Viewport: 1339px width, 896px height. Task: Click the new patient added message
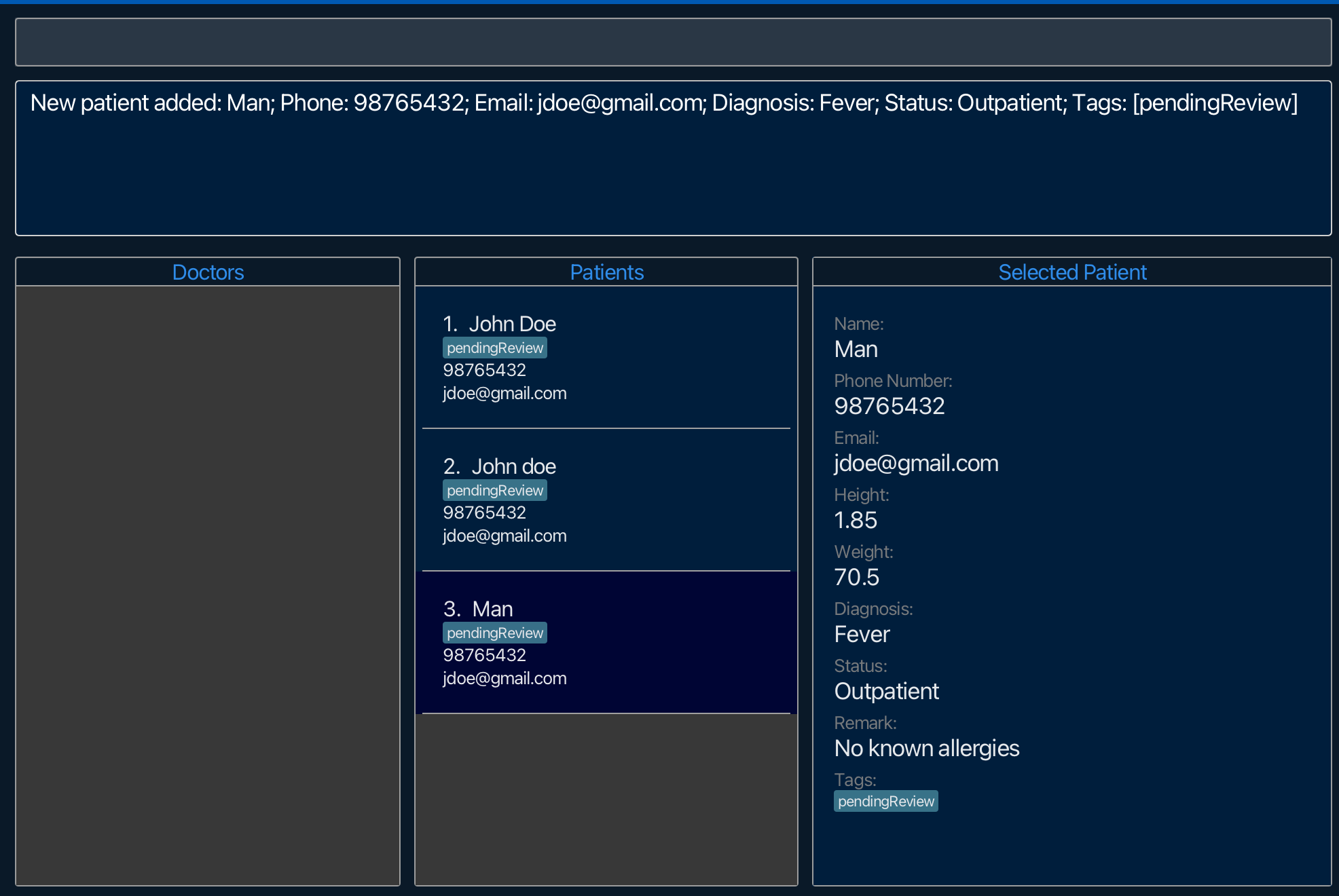pos(663,103)
